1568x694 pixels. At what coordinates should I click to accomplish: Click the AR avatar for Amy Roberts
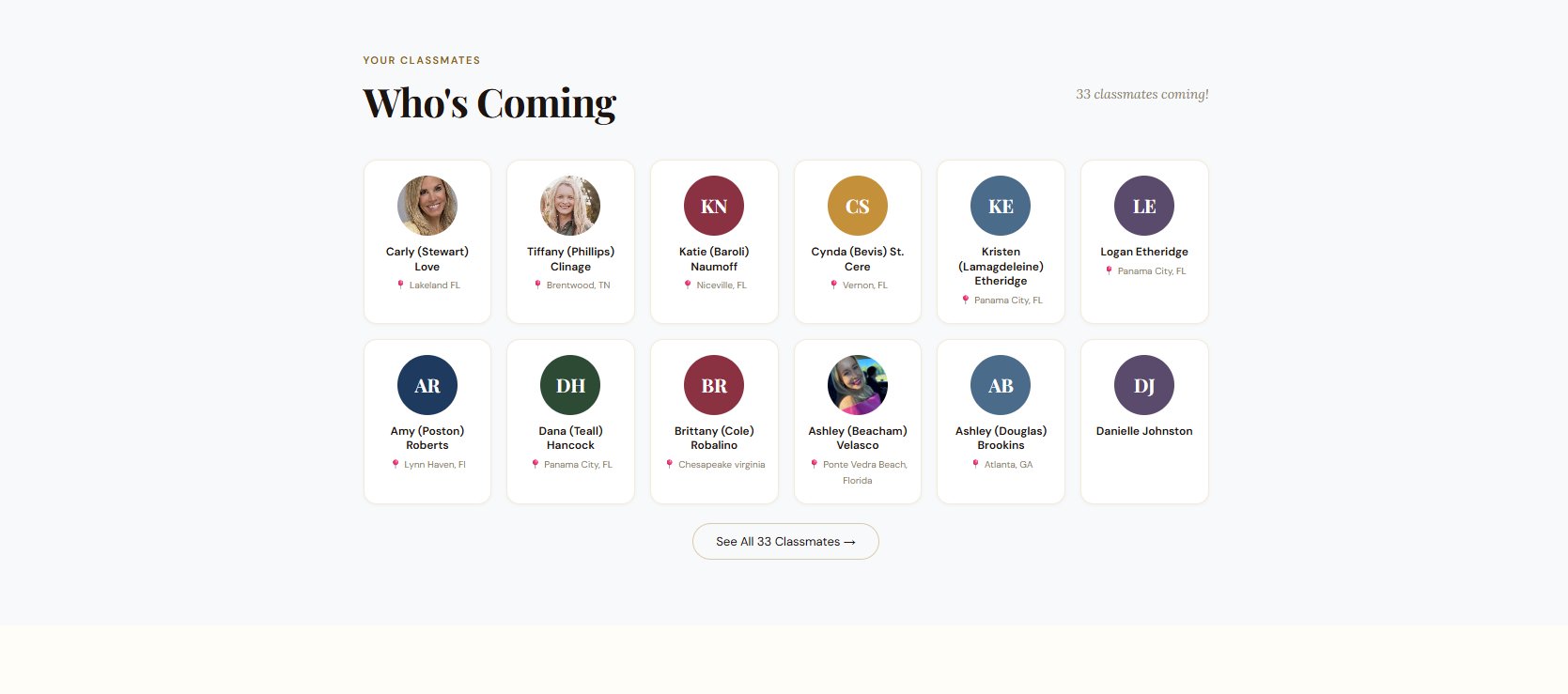pos(427,385)
